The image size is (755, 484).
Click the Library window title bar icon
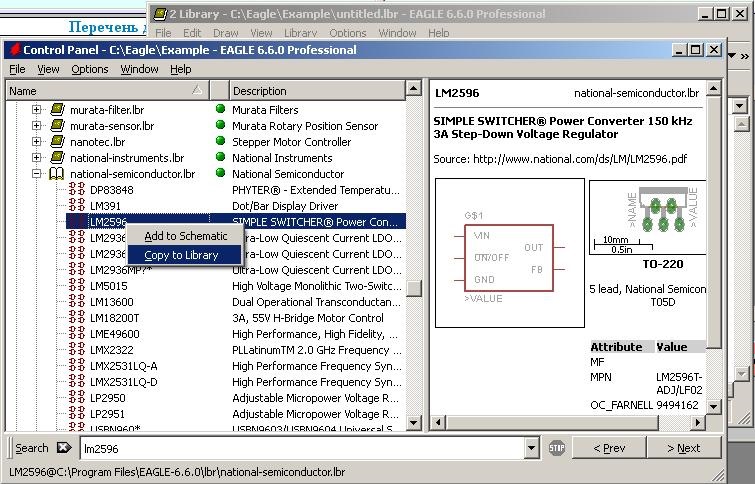point(160,14)
